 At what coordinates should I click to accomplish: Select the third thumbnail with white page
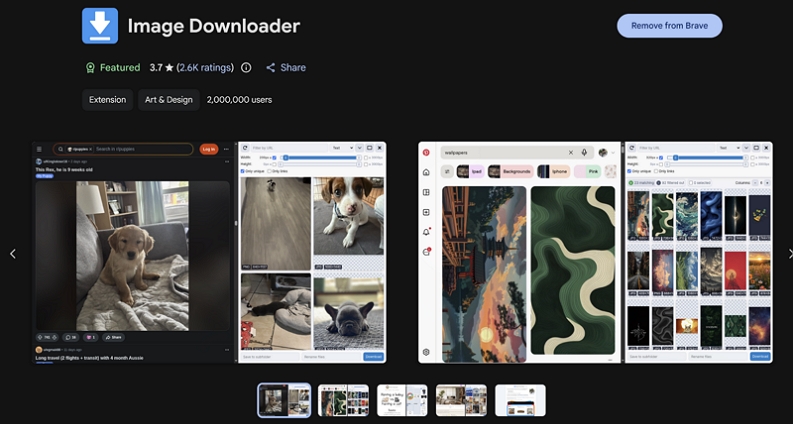[402, 400]
